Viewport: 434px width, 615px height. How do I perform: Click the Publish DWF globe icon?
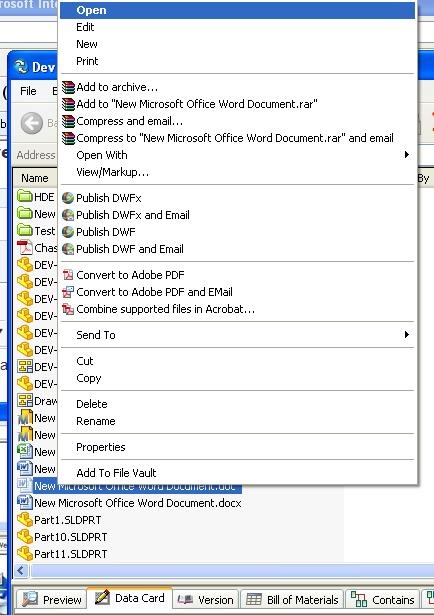[68, 232]
